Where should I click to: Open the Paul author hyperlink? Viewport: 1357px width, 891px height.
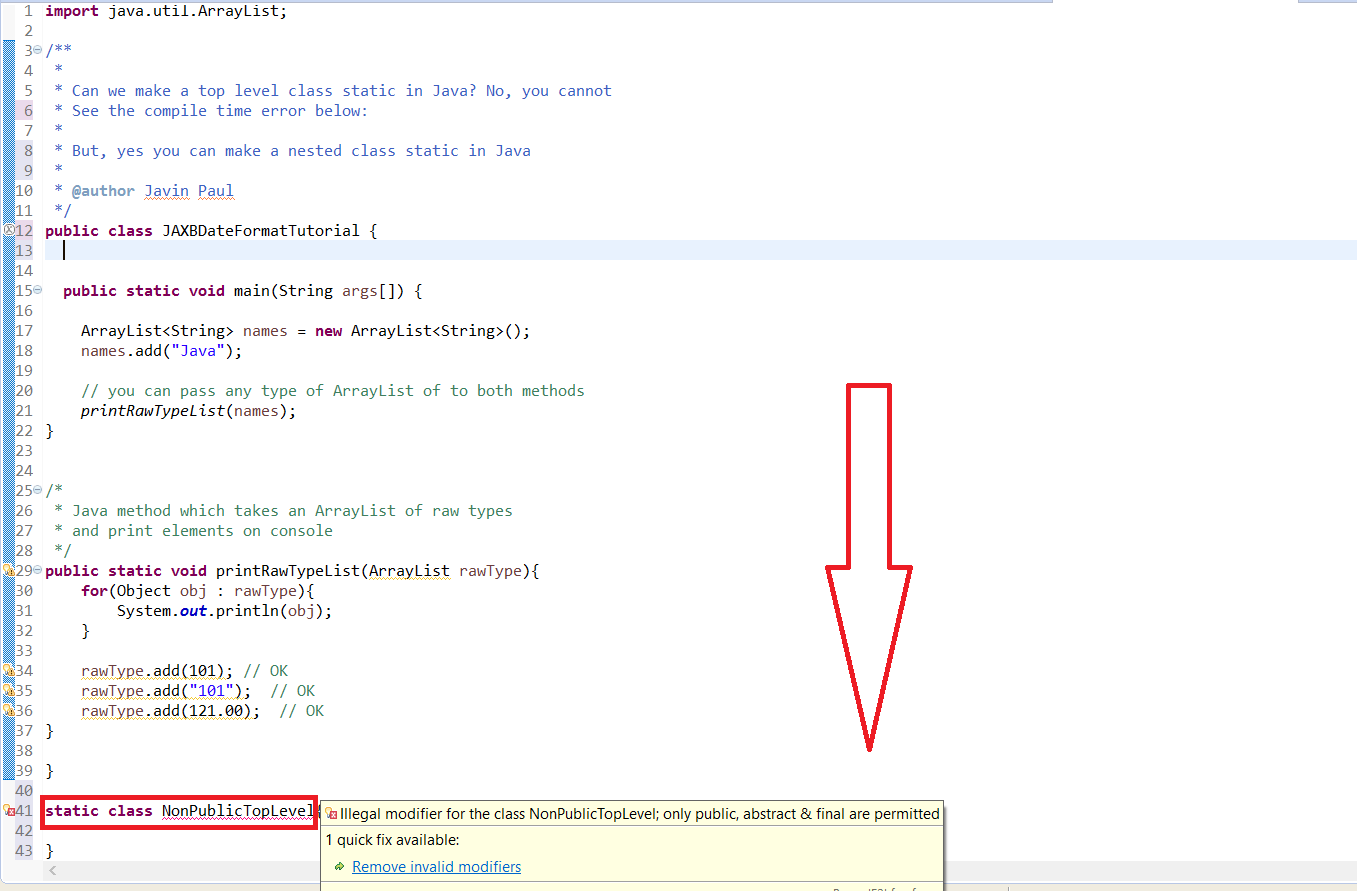(216, 190)
